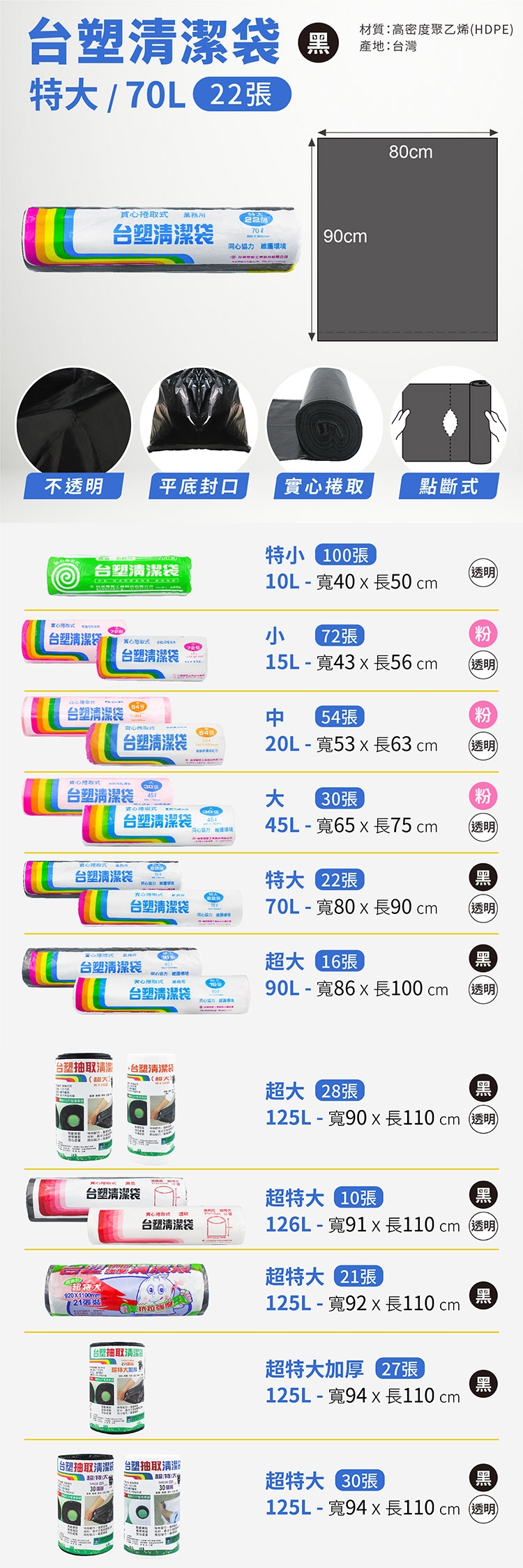Select the pink 粉 badge in the 15L row
Screen dimensions: 523x1568
point(483,633)
